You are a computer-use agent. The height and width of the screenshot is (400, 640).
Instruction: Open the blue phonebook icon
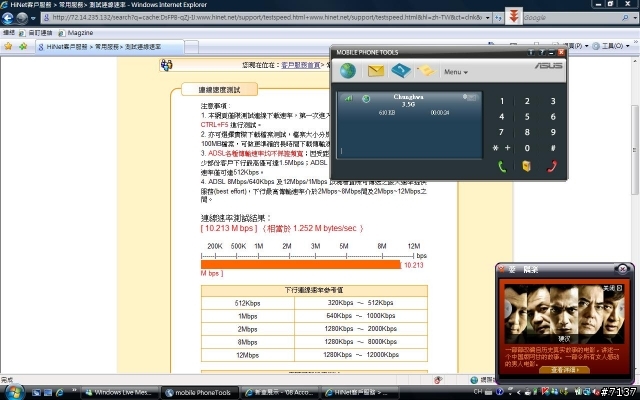click(401, 71)
